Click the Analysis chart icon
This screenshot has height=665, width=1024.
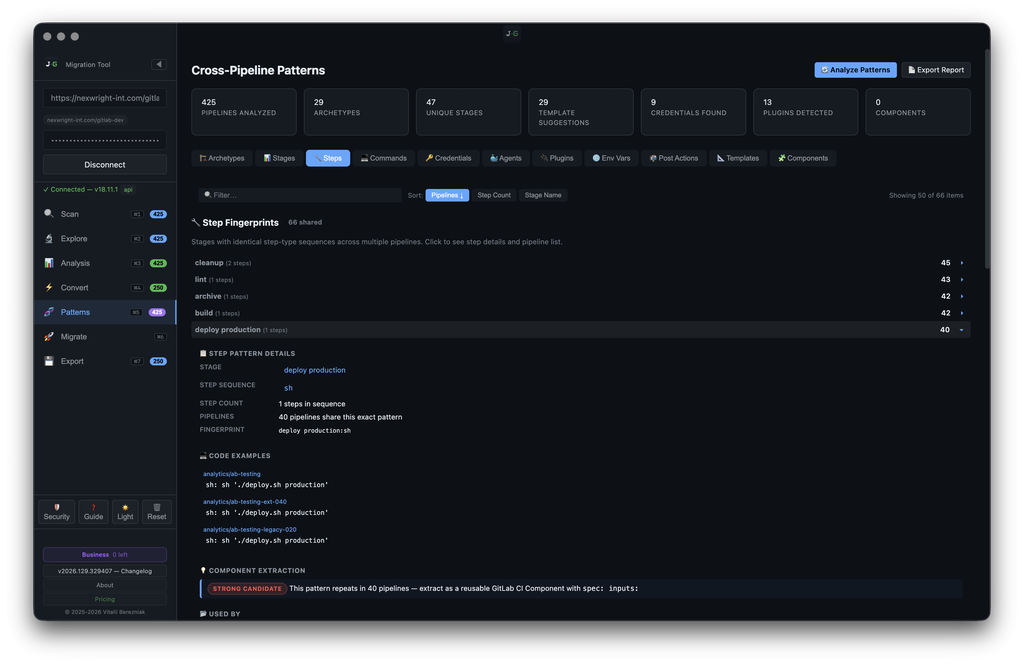click(49, 263)
